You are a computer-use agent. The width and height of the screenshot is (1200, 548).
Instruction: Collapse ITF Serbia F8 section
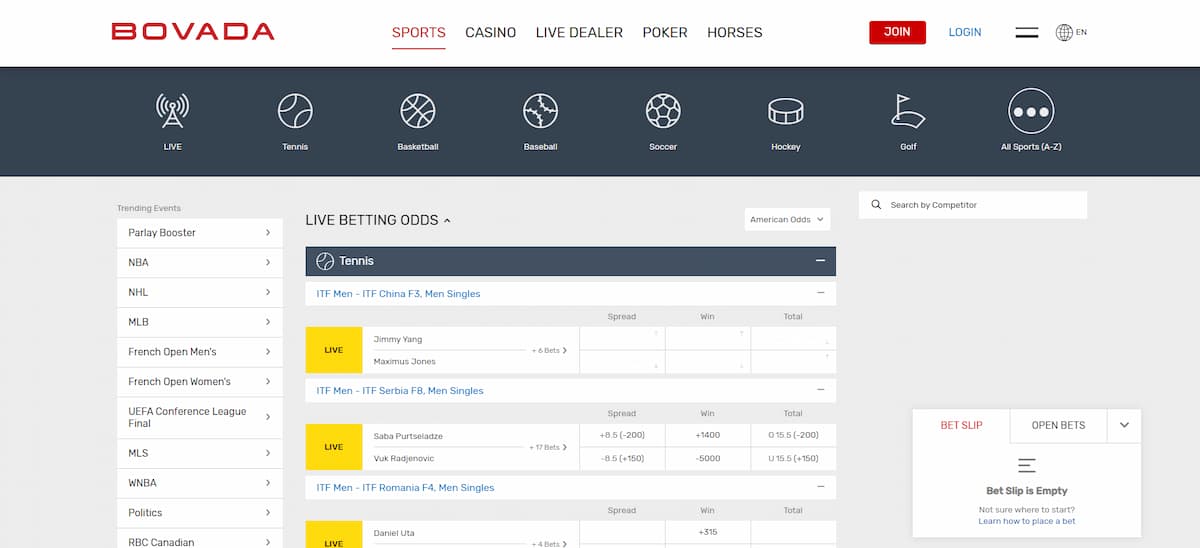[820, 390]
